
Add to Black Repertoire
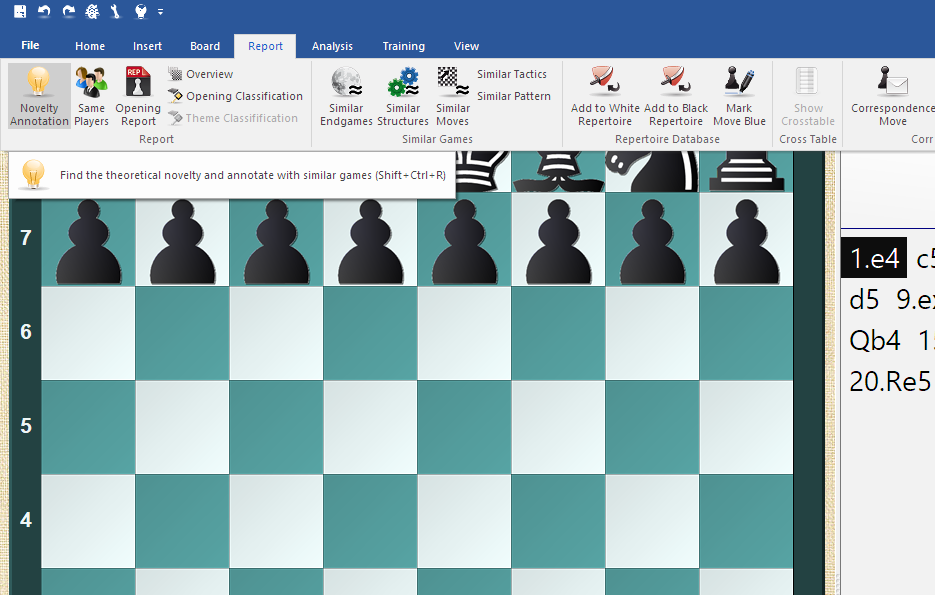676,95
